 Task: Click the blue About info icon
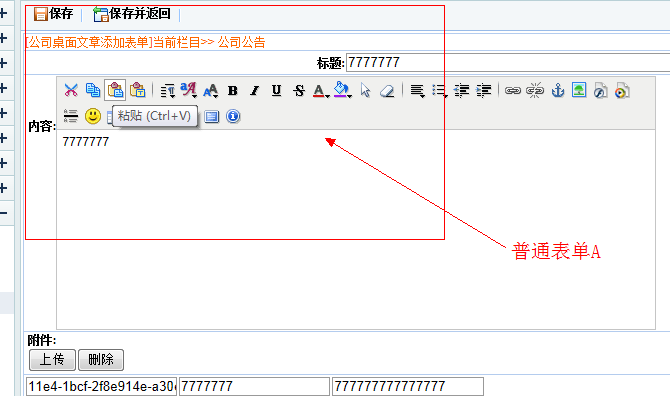pyautogui.click(x=233, y=116)
